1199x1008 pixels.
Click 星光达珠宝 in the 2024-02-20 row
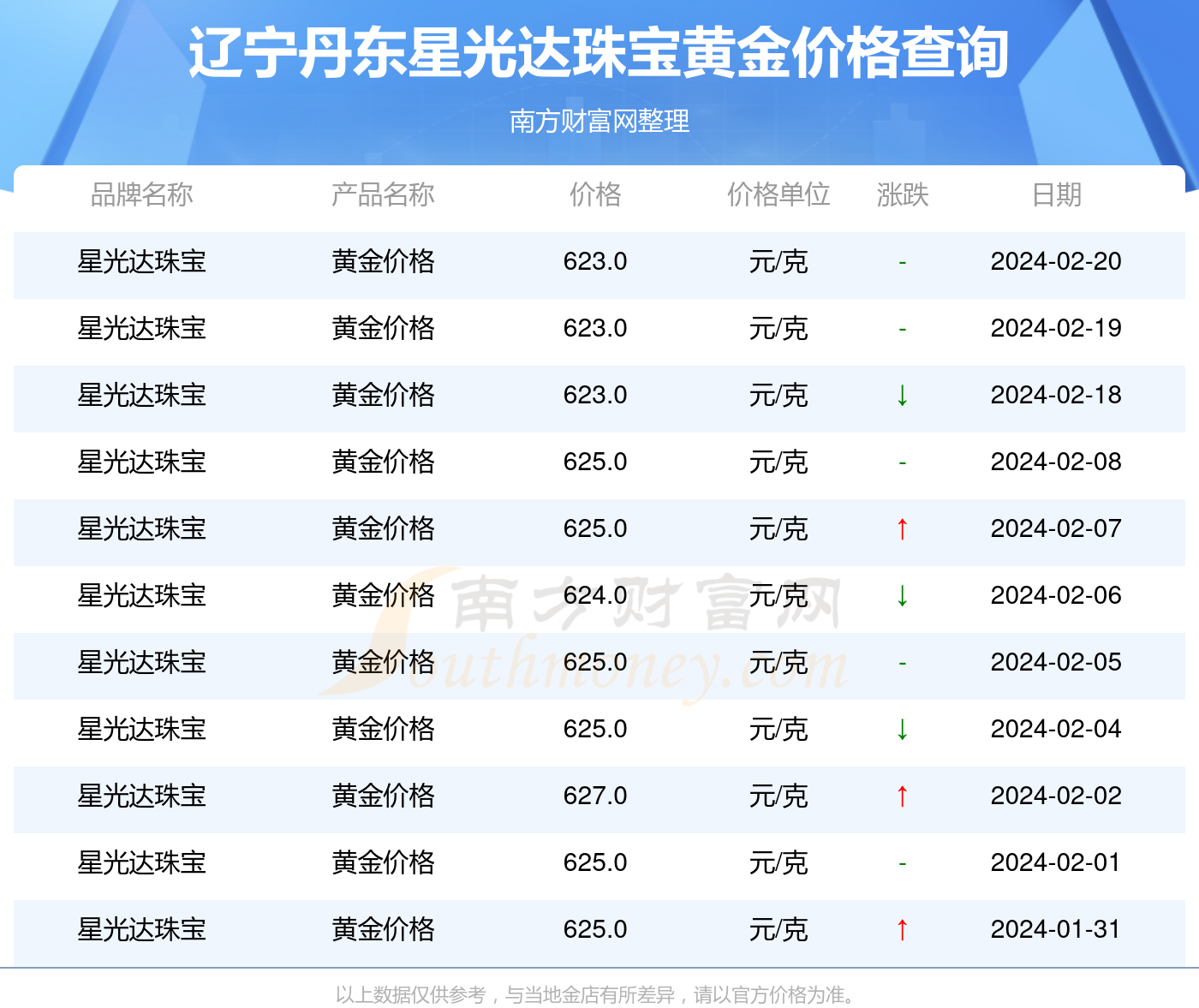(x=142, y=261)
